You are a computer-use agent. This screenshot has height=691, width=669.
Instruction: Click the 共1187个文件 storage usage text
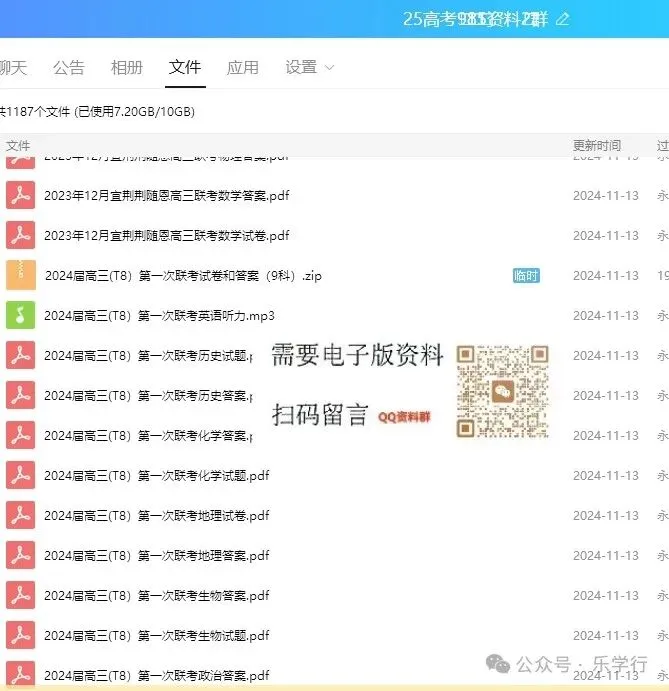tap(97, 111)
